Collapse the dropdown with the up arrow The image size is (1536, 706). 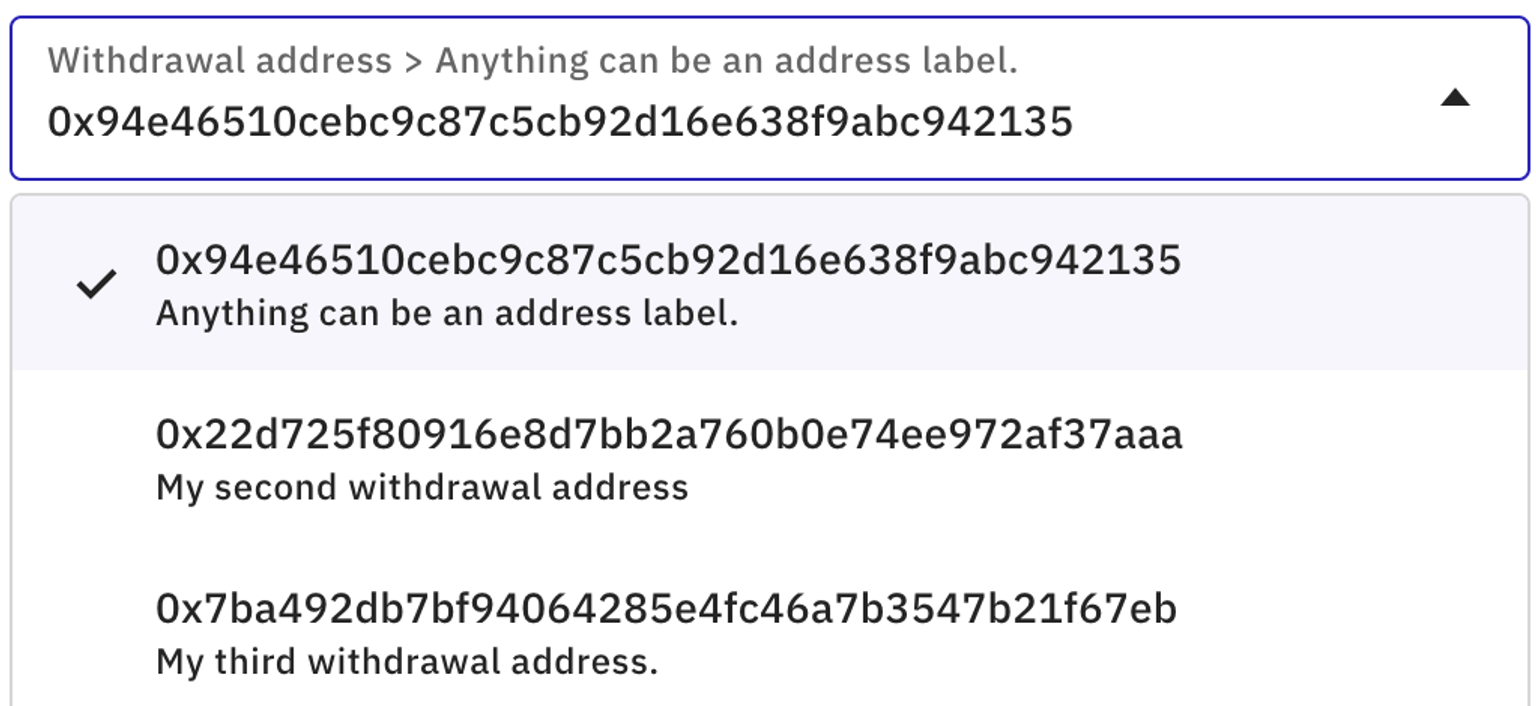pos(1454,98)
